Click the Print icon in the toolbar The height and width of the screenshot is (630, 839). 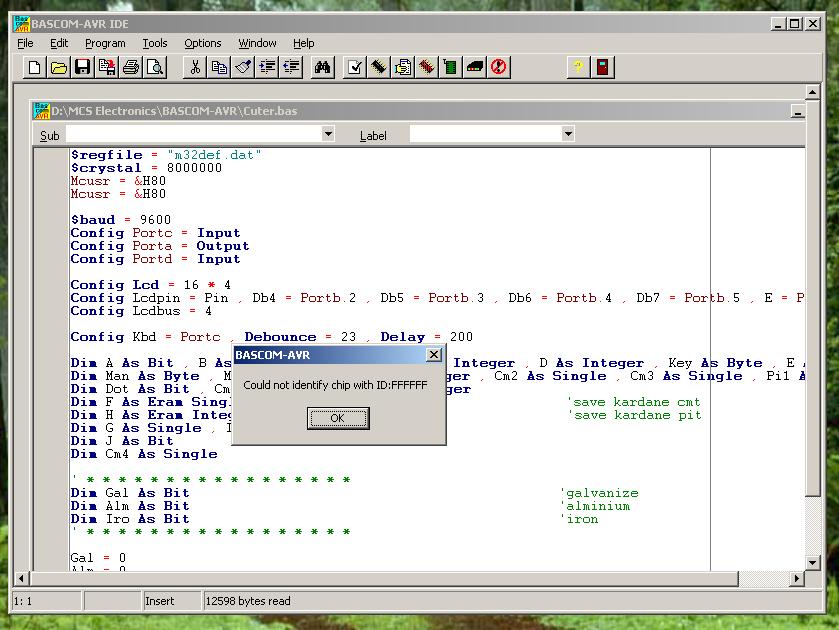pyautogui.click(x=131, y=67)
